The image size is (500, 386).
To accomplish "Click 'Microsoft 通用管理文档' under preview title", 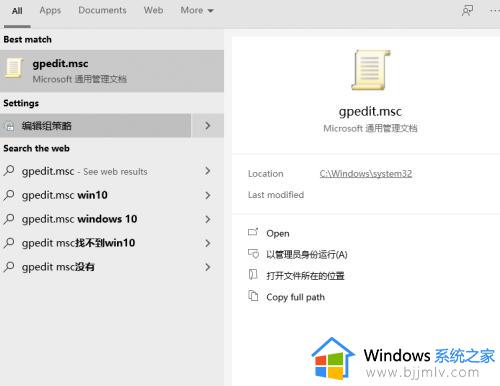I will pyautogui.click(x=370, y=128).
